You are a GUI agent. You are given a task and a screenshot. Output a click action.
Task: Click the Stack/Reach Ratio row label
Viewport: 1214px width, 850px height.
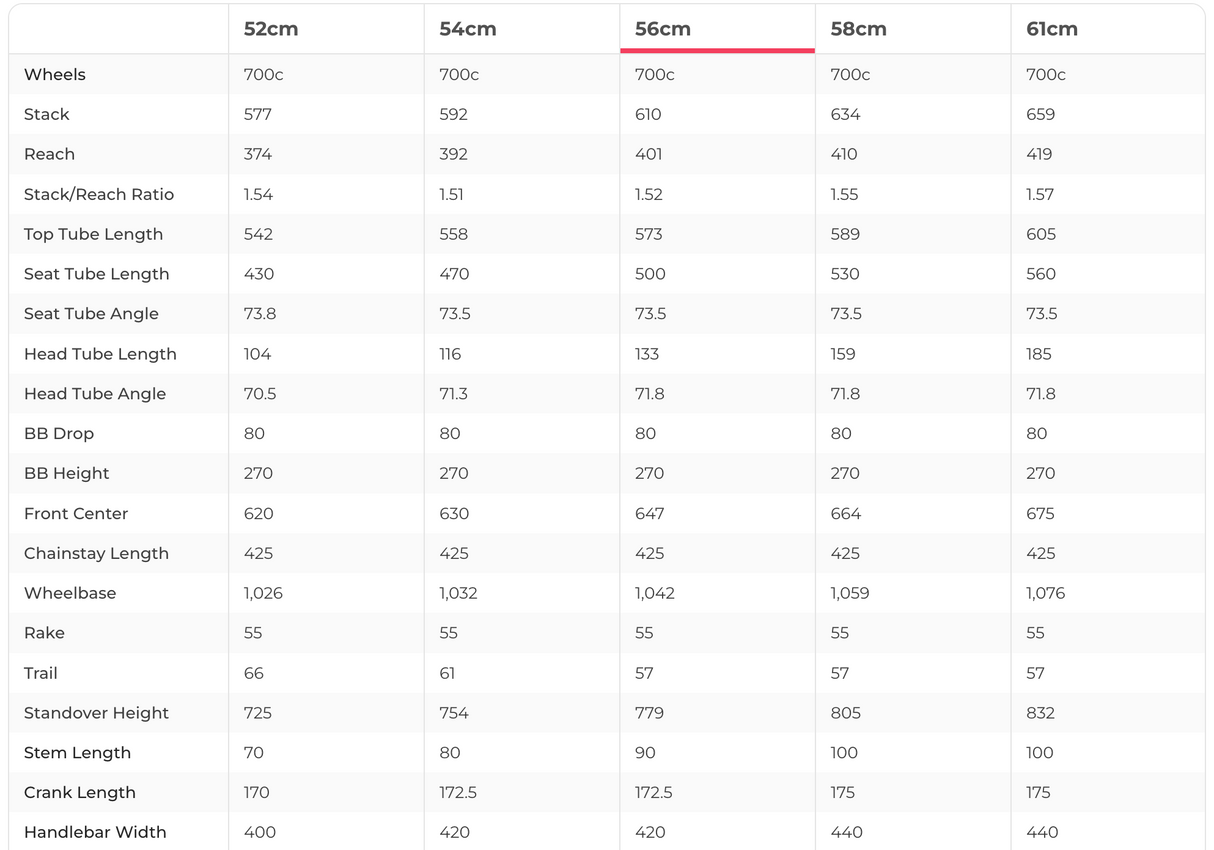pyautogui.click(x=99, y=194)
